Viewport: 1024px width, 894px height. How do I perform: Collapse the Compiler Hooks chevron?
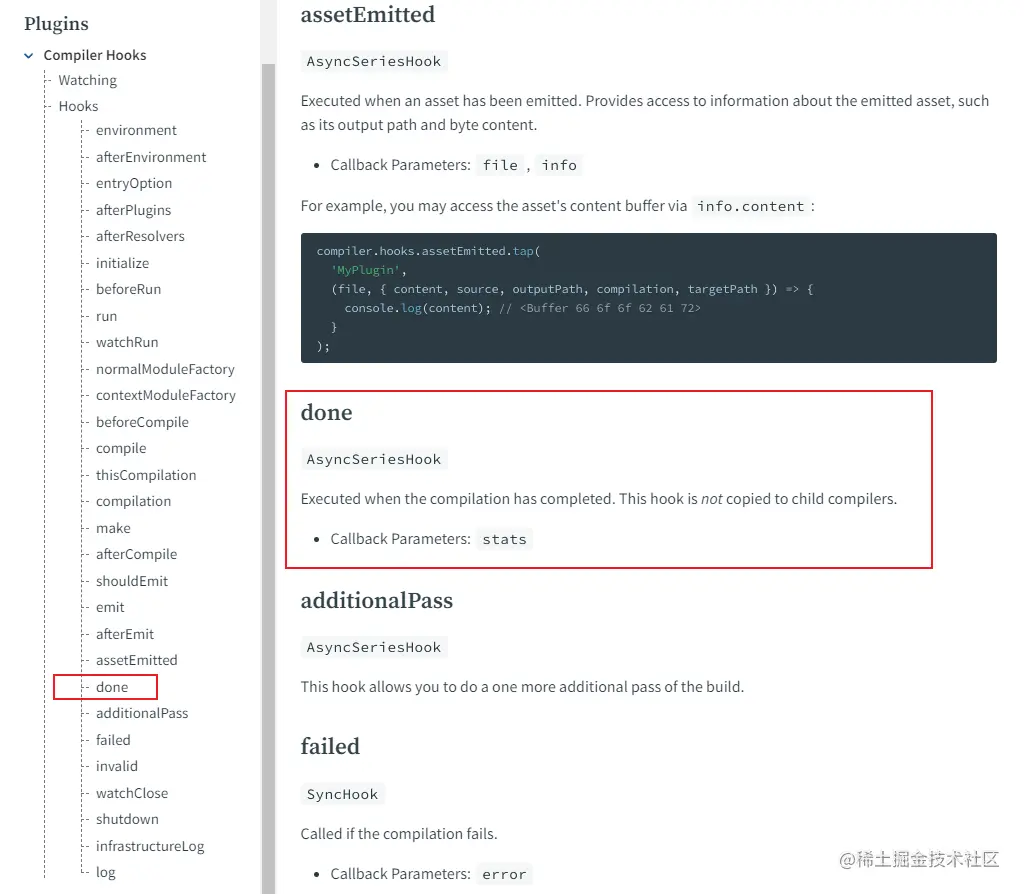click(x=29, y=56)
